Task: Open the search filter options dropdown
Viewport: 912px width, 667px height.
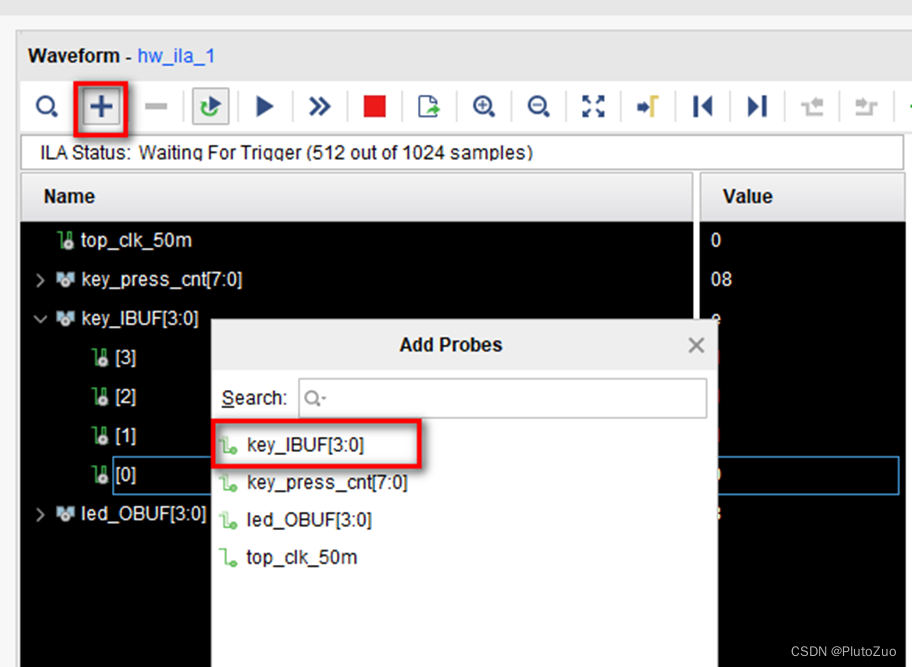Action: click(326, 398)
